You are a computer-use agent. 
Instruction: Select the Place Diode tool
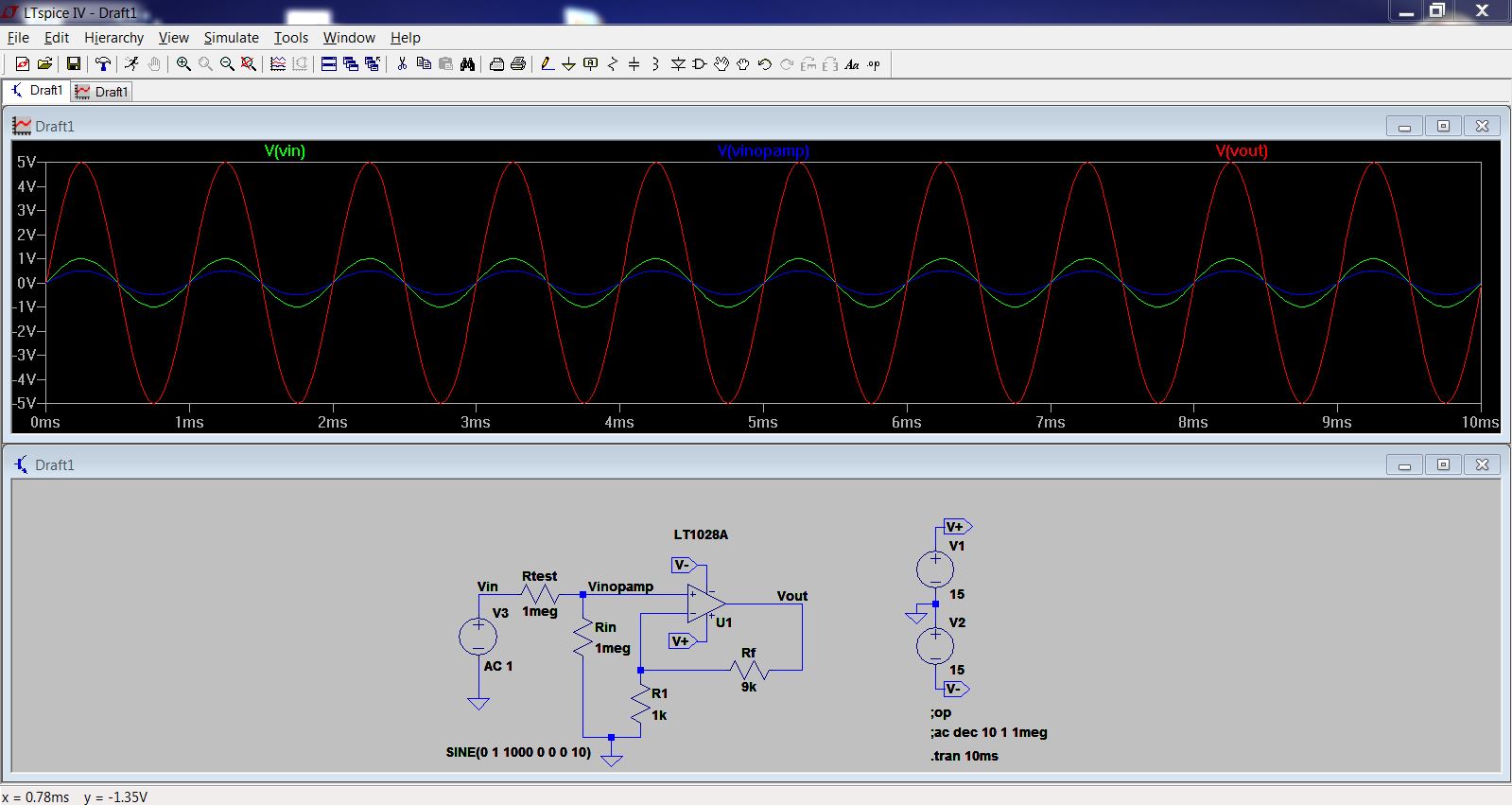coord(678,64)
